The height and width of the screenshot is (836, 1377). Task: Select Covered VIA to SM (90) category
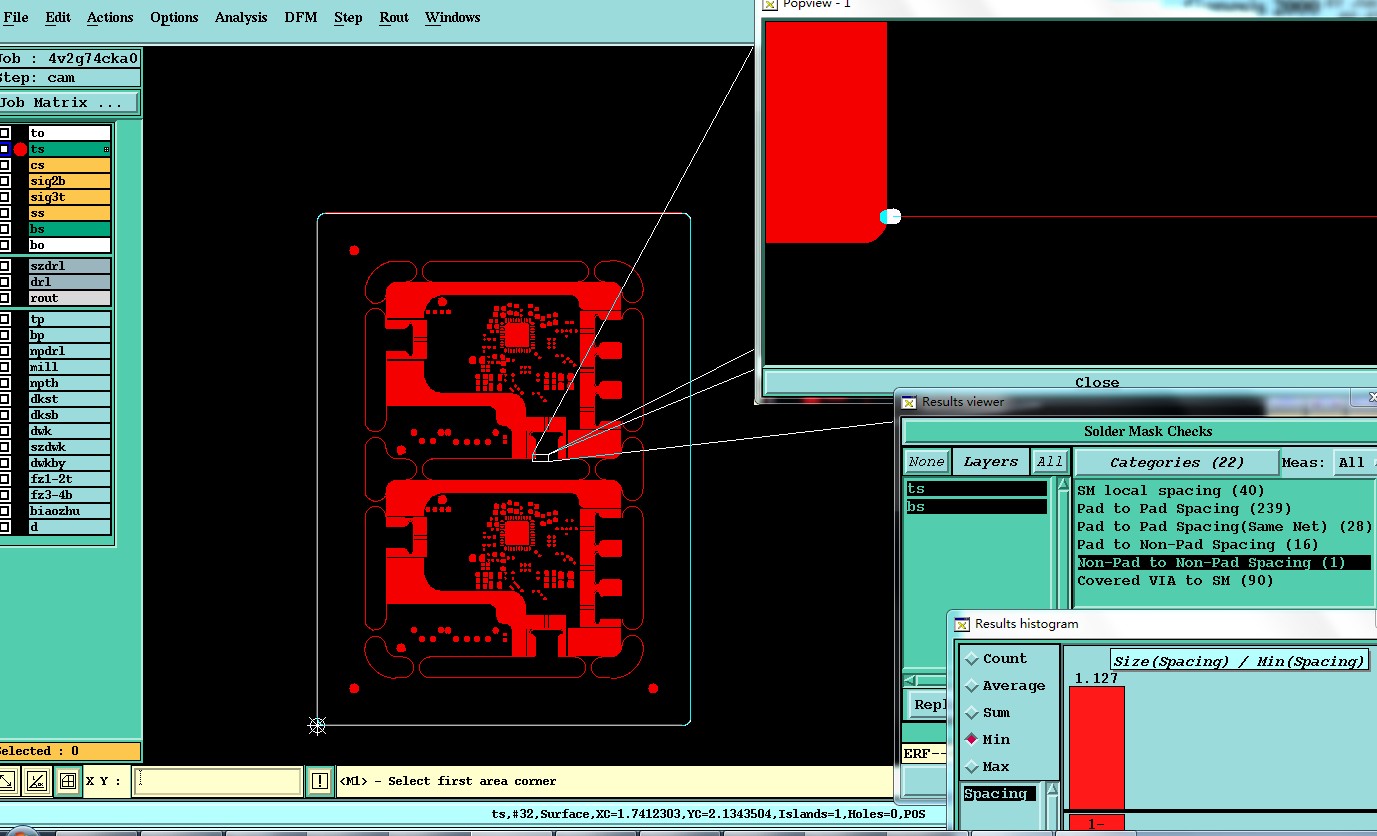(x=1175, y=581)
